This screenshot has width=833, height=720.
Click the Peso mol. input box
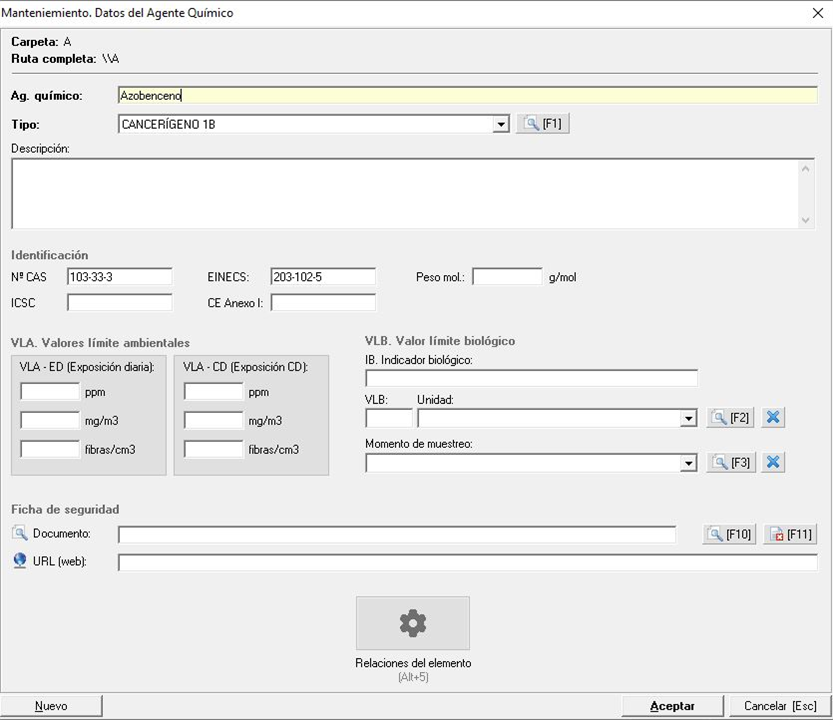pyautogui.click(x=506, y=277)
